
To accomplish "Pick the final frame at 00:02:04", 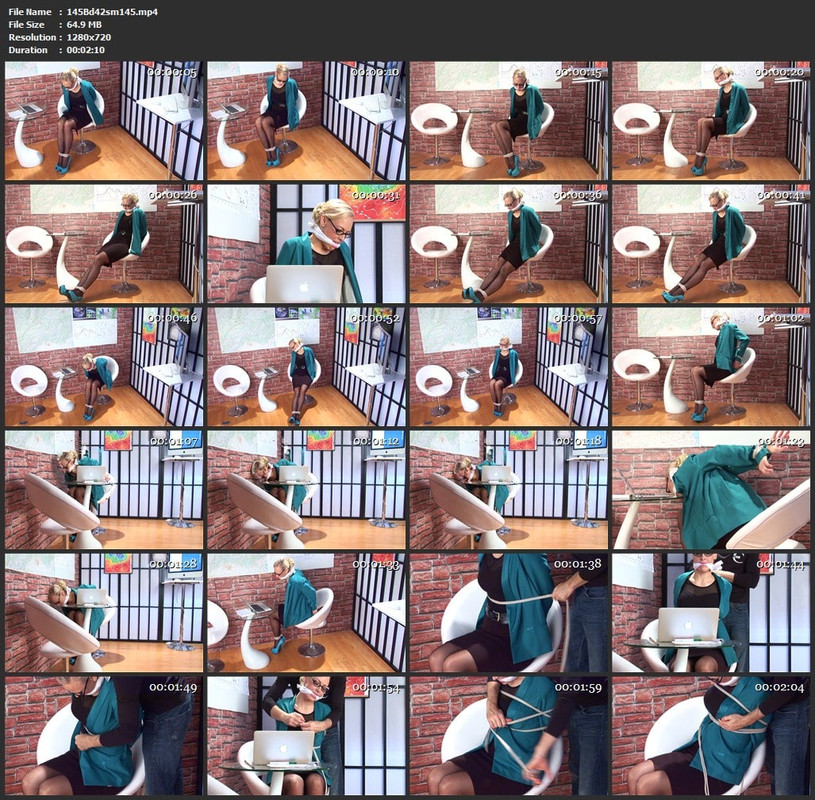I will pos(711,736).
